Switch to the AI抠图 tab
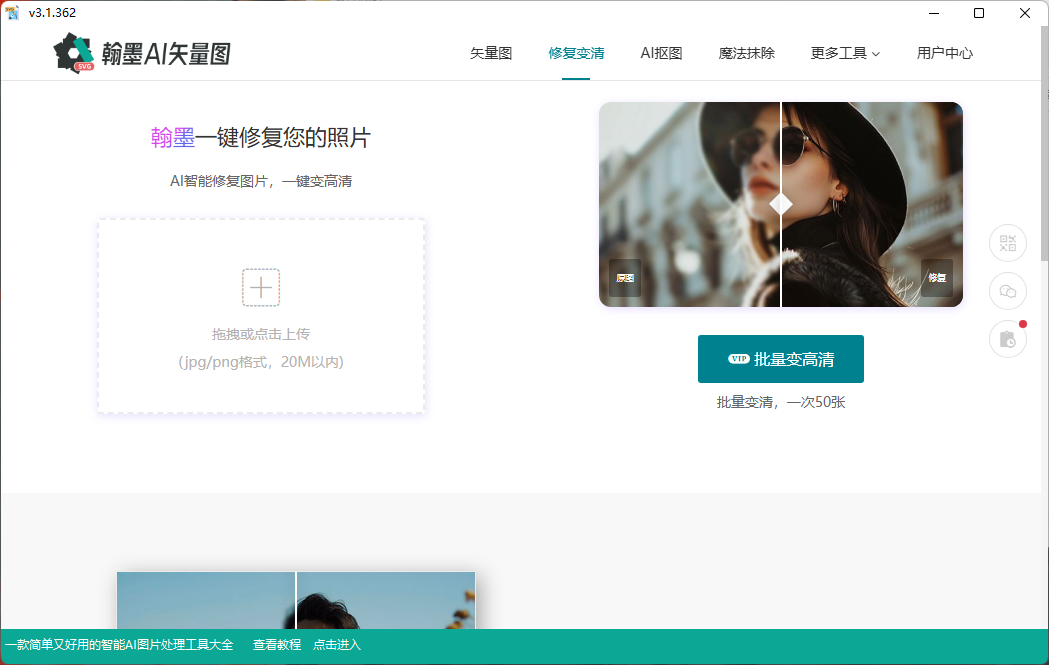 tap(661, 53)
